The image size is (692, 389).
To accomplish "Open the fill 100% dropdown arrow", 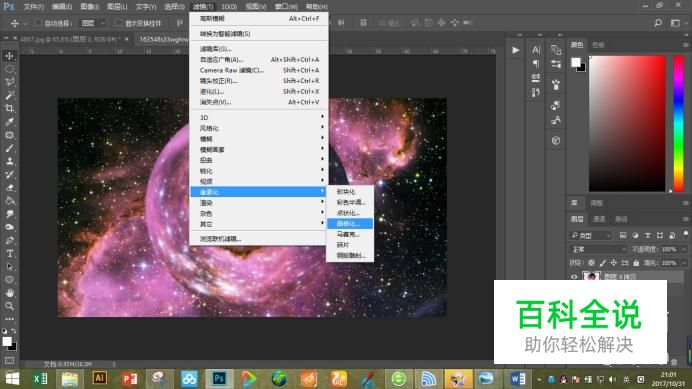I will tap(684, 263).
